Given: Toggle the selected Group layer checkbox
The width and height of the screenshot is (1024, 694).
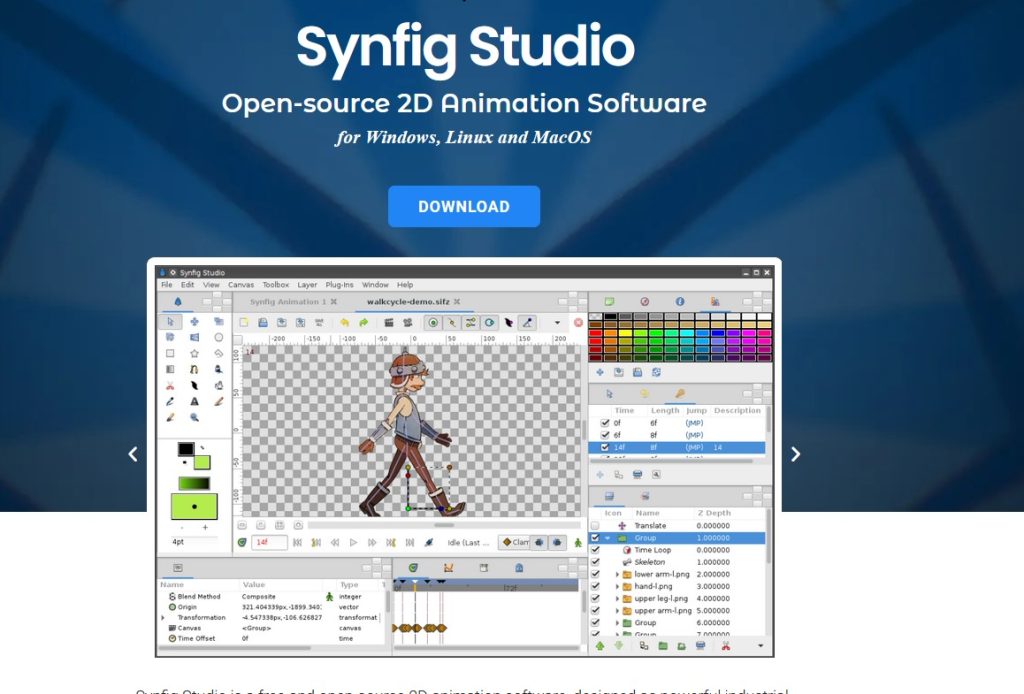Looking at the screenshot, I should point(595,538).
